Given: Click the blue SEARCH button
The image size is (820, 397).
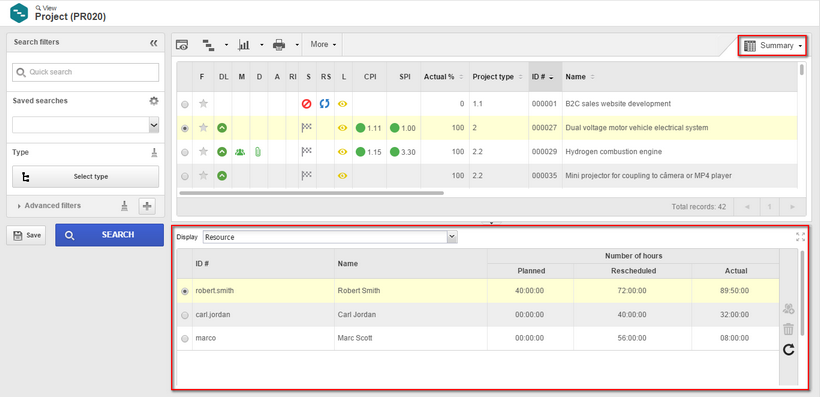Looking at the screenshot, I should tap(109, 235).
